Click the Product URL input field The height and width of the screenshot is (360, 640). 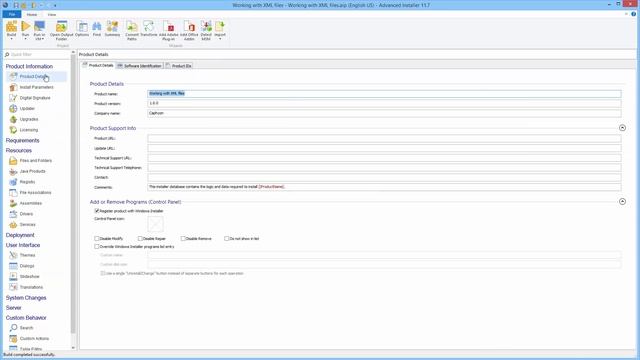(x=384, y=138)
